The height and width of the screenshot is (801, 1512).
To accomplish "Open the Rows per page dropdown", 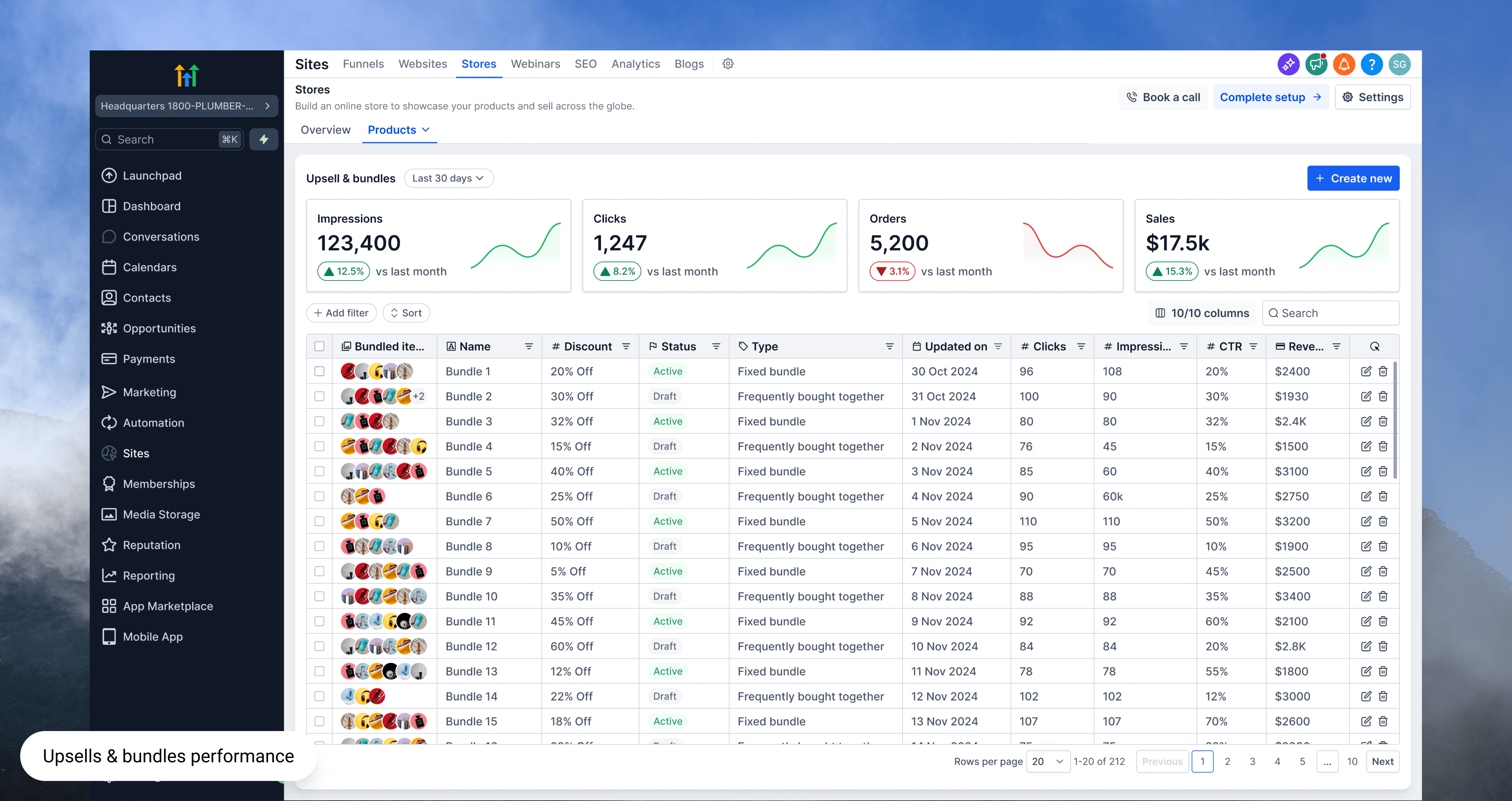I will click(x=1048, y=761).
